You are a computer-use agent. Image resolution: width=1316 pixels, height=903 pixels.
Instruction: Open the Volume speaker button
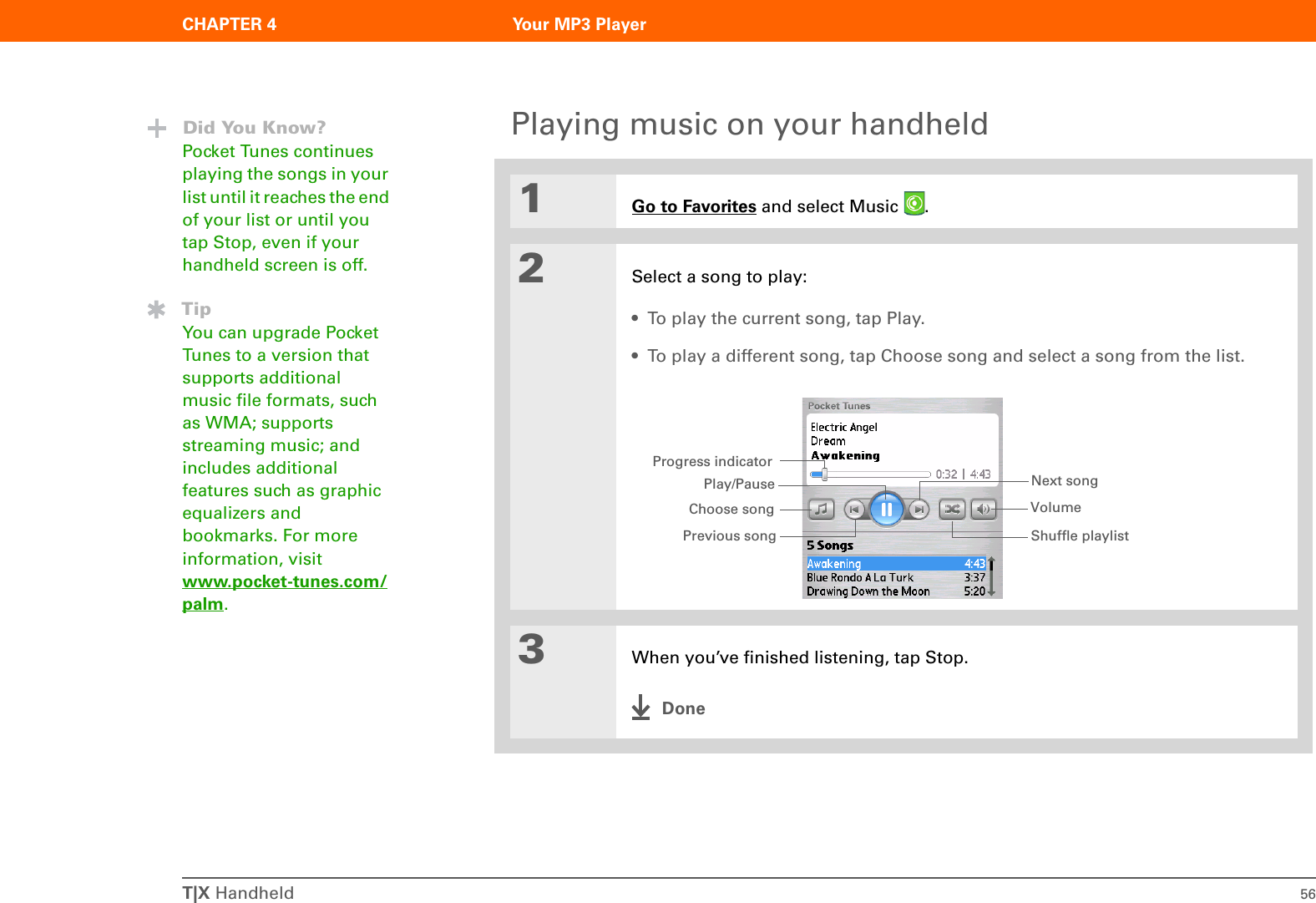(x=984, y=509)
